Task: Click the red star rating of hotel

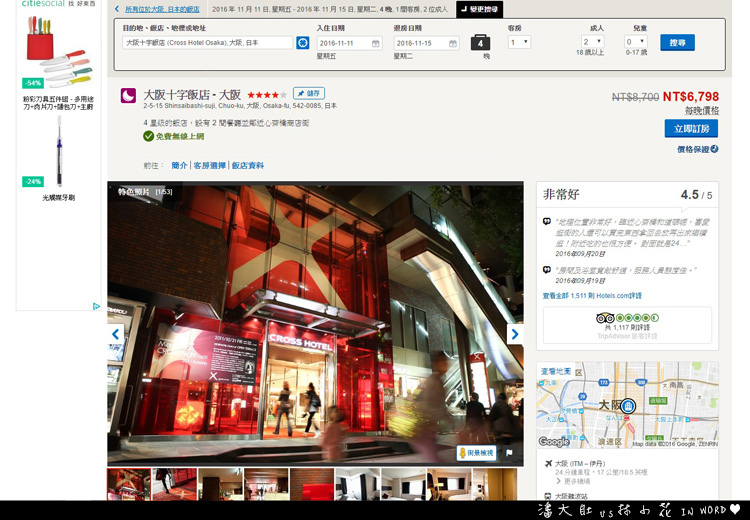Action: (x=266, y=95)
